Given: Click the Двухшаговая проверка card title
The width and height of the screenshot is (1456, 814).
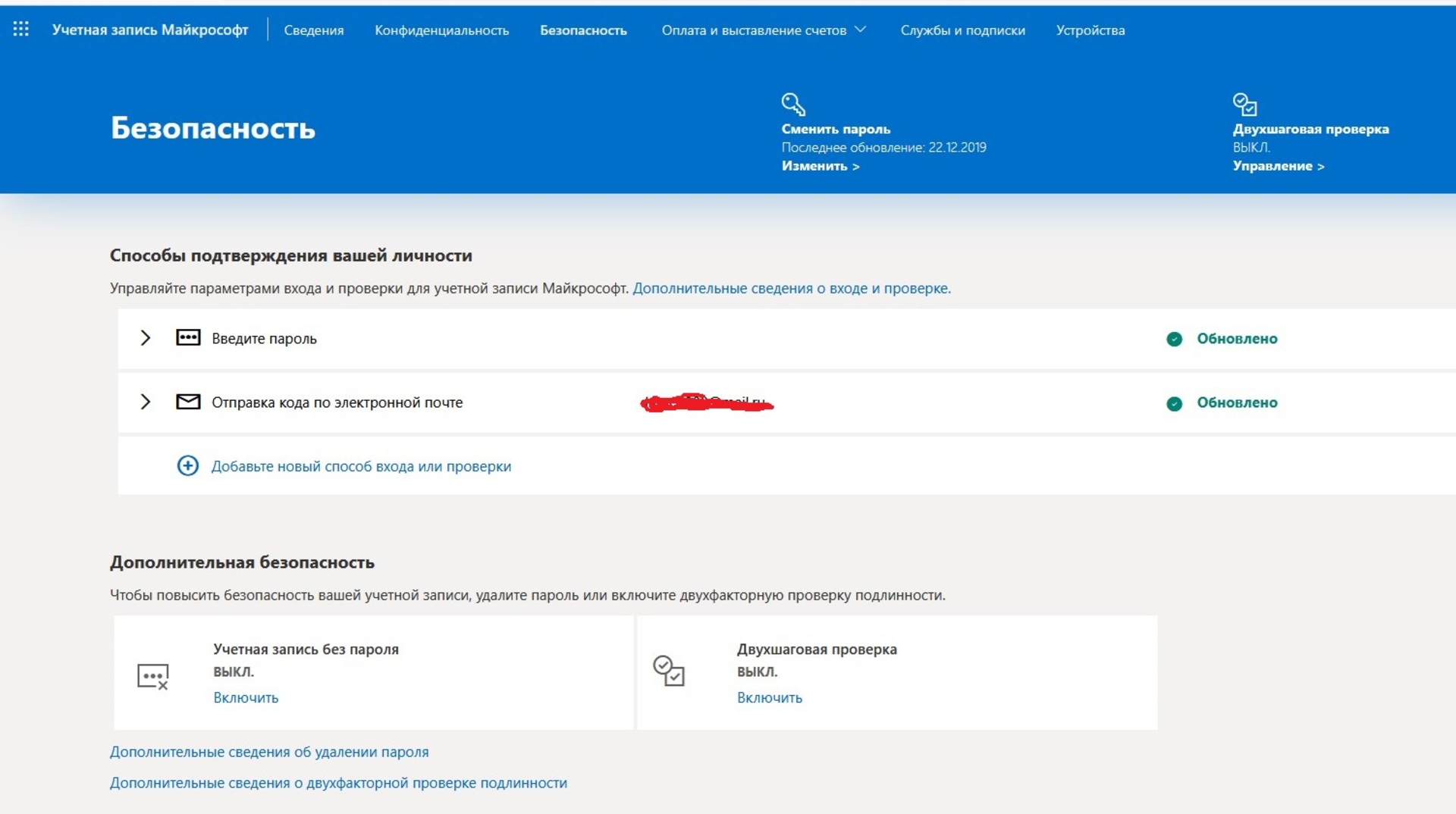Looking at the screenshot, I should pos(817,650).
